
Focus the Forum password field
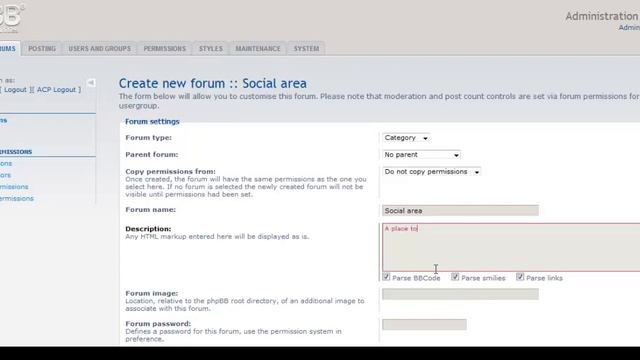(424, 324)
